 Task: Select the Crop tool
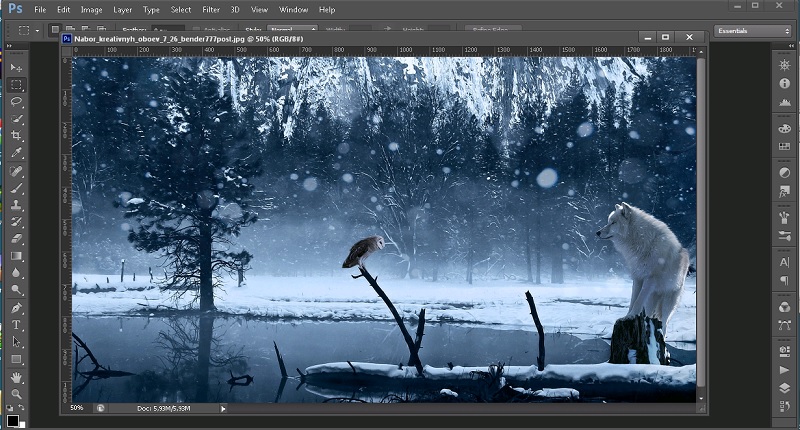pyautogui.click(x=16, y=135)
